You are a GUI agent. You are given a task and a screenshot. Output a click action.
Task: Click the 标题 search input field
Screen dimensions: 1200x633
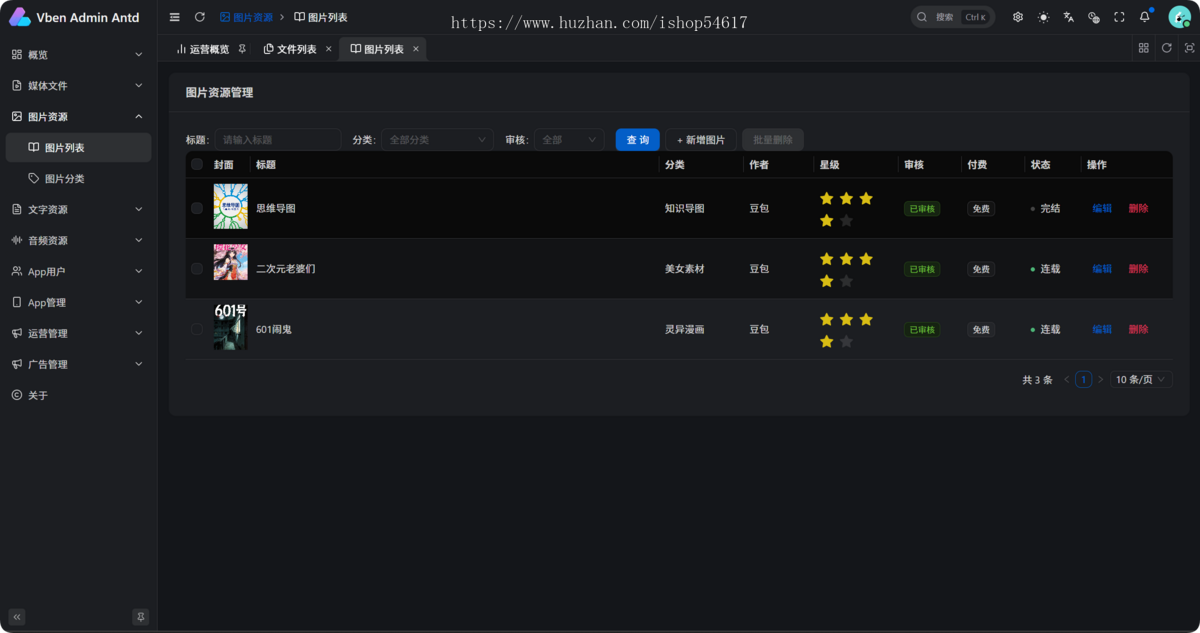pos(278,140)
